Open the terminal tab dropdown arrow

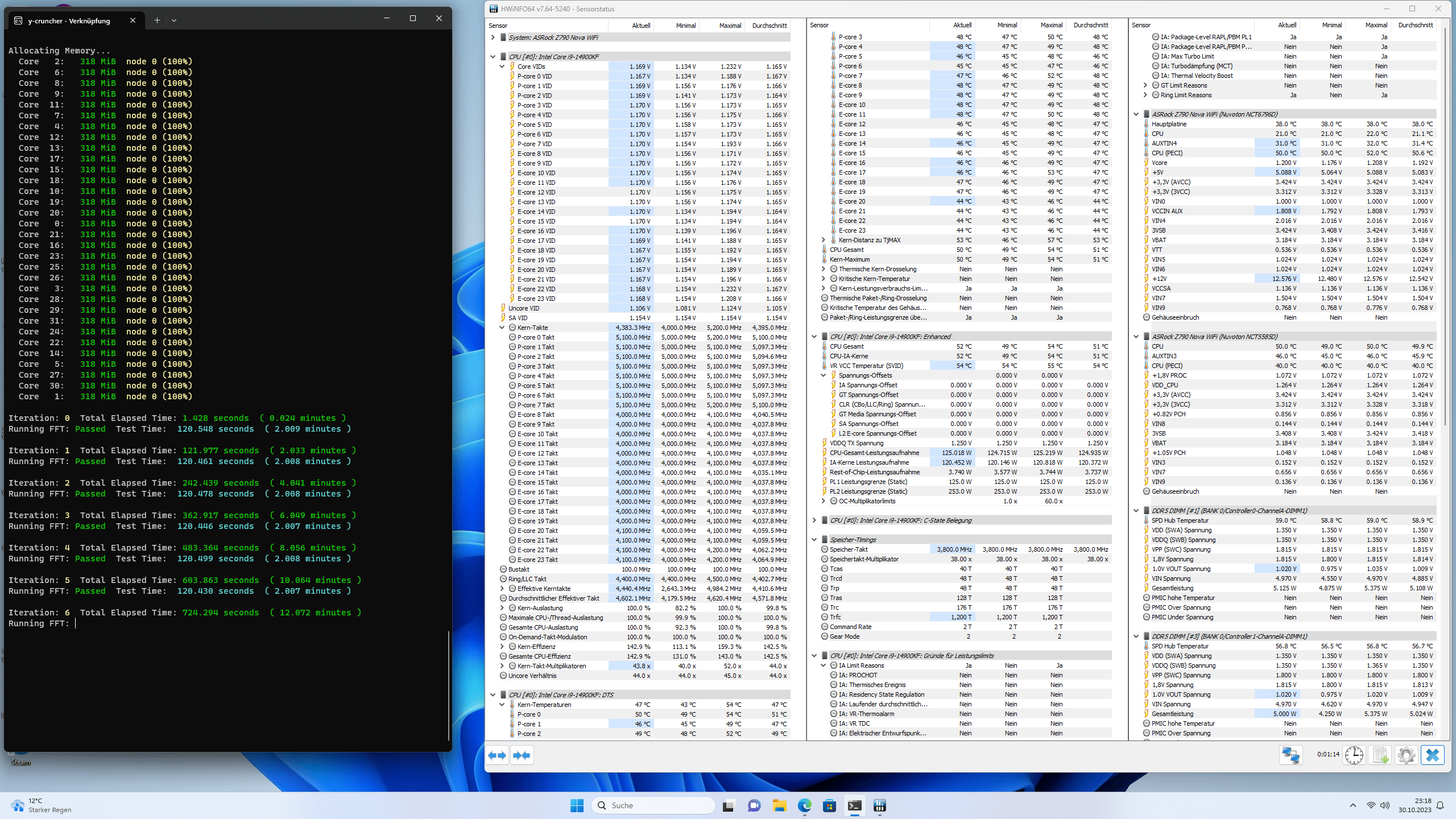pos(174,20)
